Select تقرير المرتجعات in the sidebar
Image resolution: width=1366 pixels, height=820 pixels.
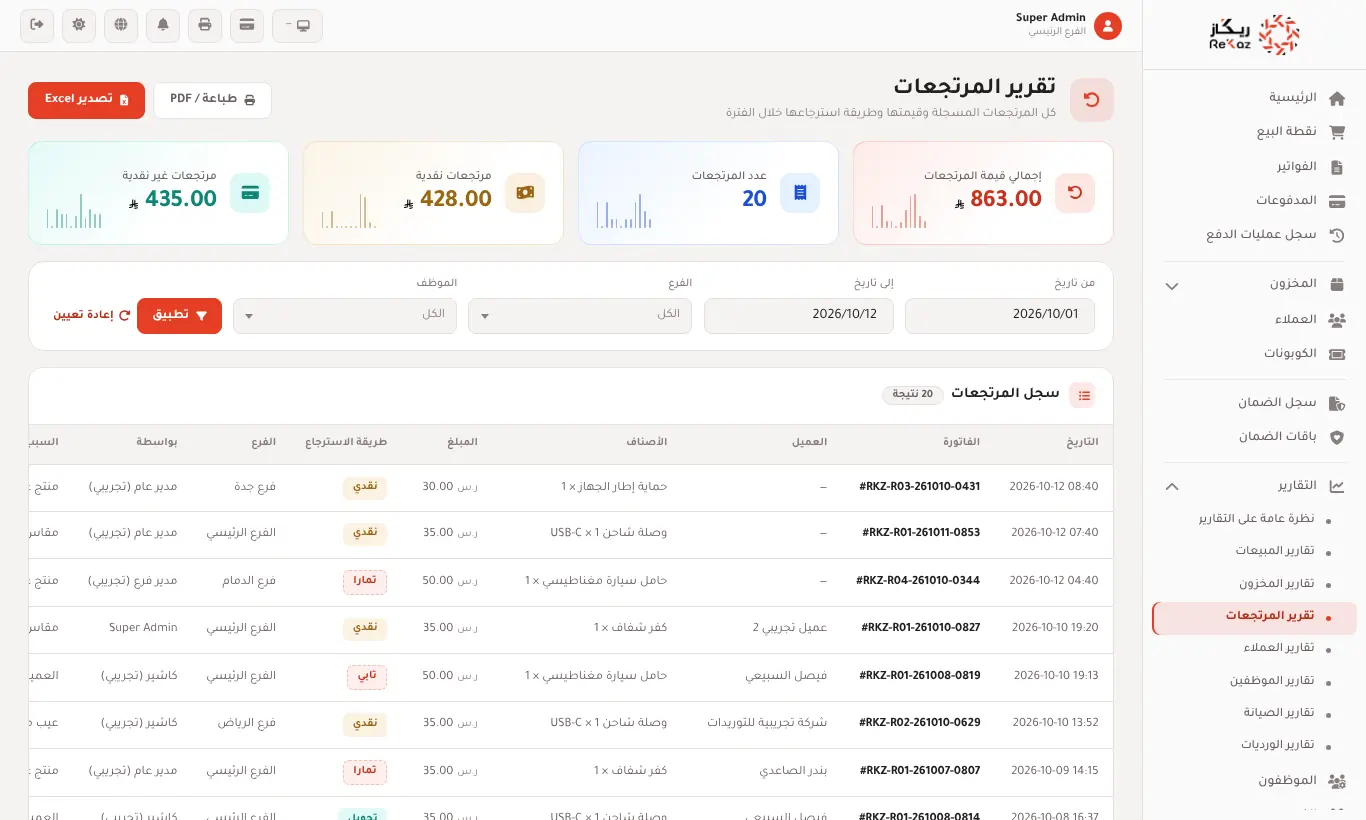pyautogui.click(x=1254, y=617)
